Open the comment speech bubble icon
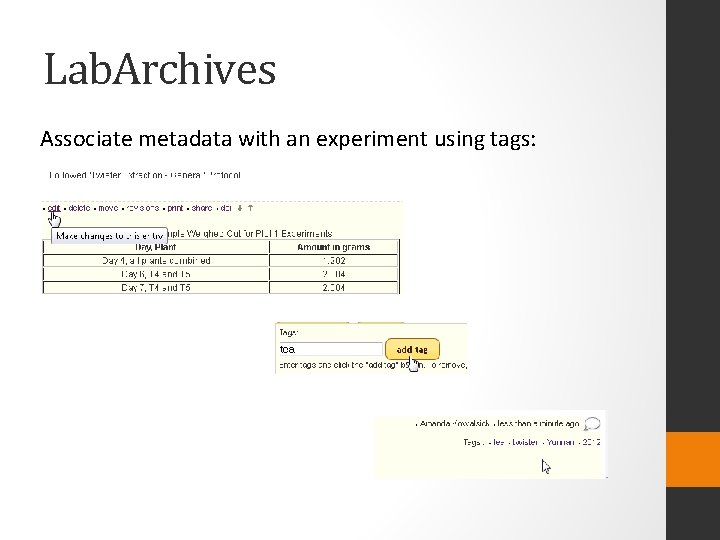This screenshot has width=720, height=540. coord(592,424)
